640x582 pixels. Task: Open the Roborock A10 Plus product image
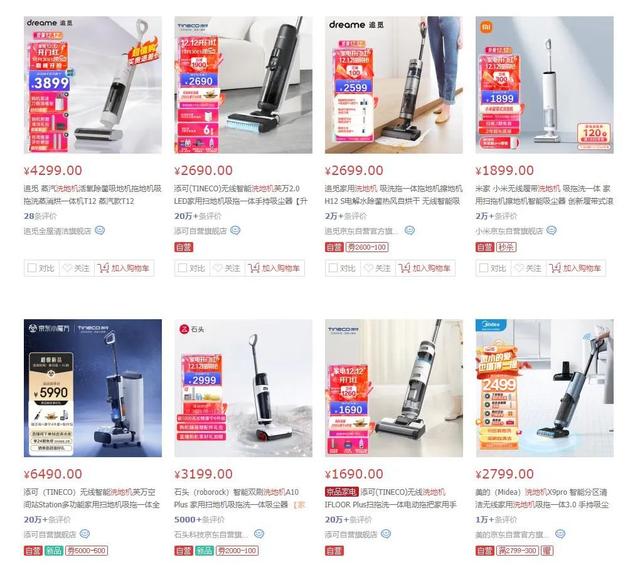(243, 388)
